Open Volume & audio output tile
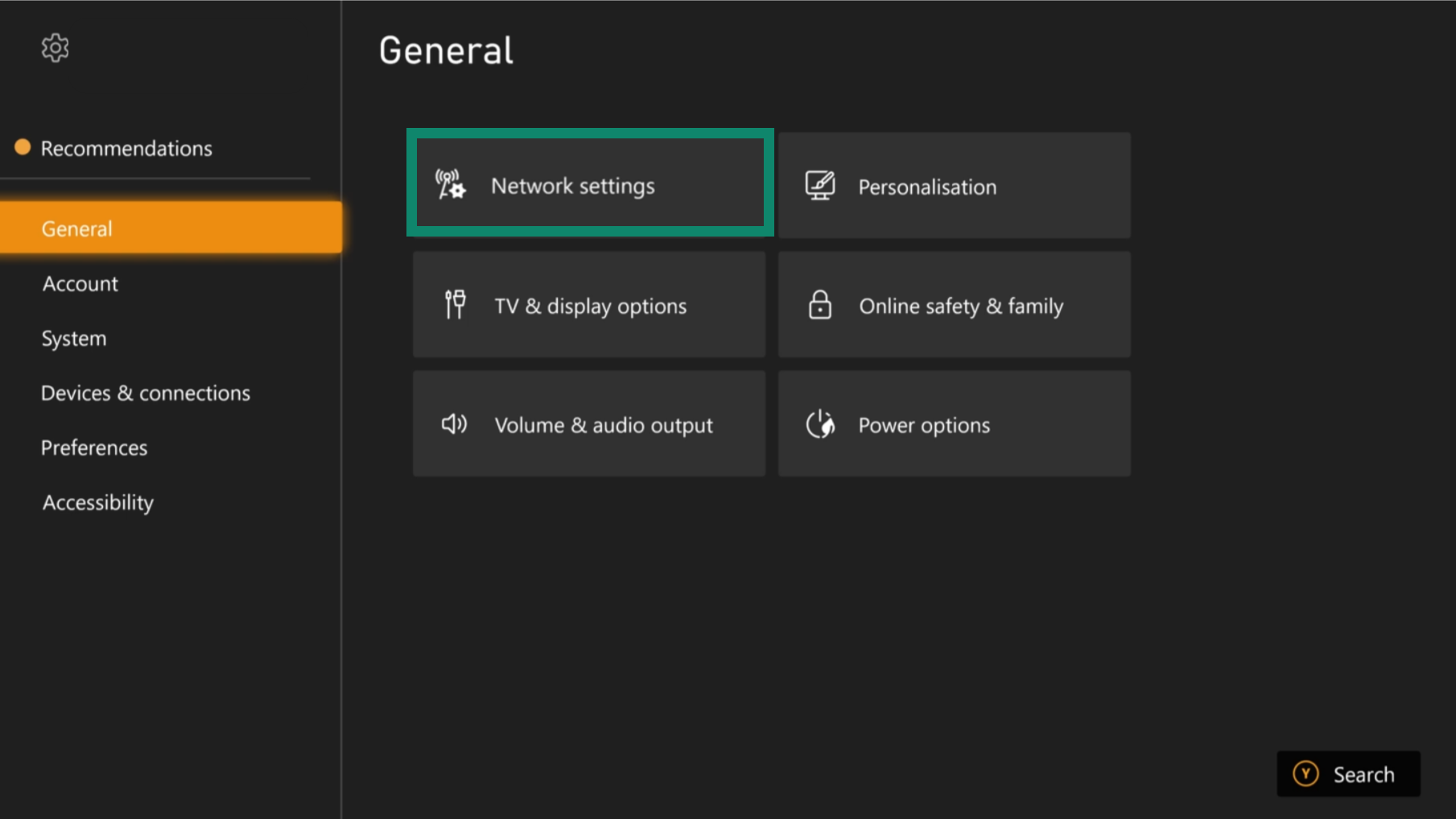1456x819 pixels. (x=589, y=423)
